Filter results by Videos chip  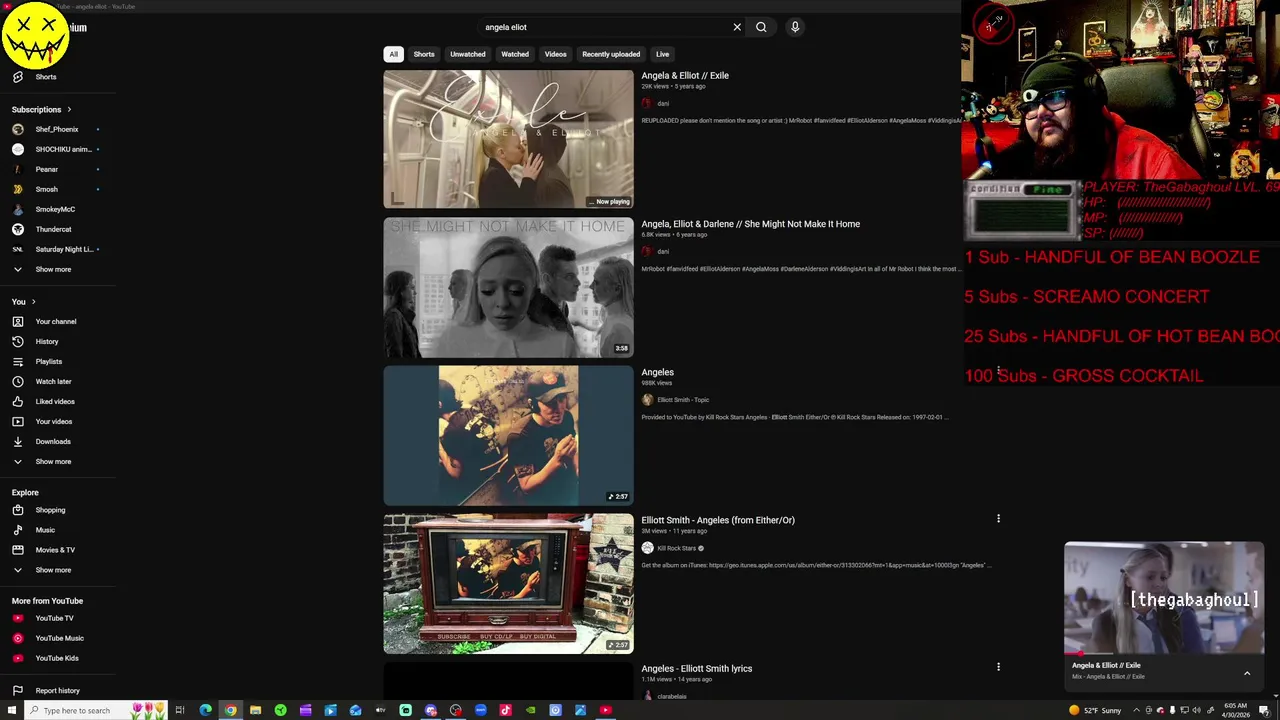coord(555,54)
